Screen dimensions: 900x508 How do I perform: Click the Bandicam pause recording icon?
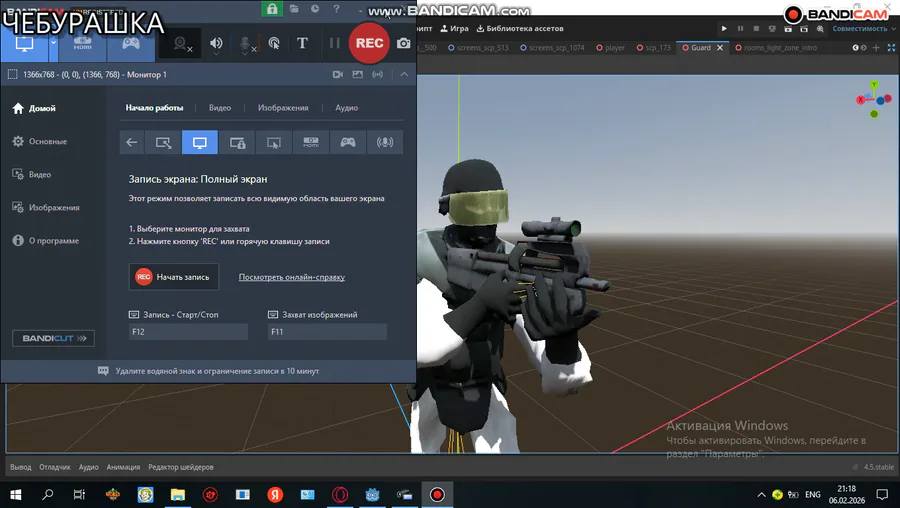(334, 44)
